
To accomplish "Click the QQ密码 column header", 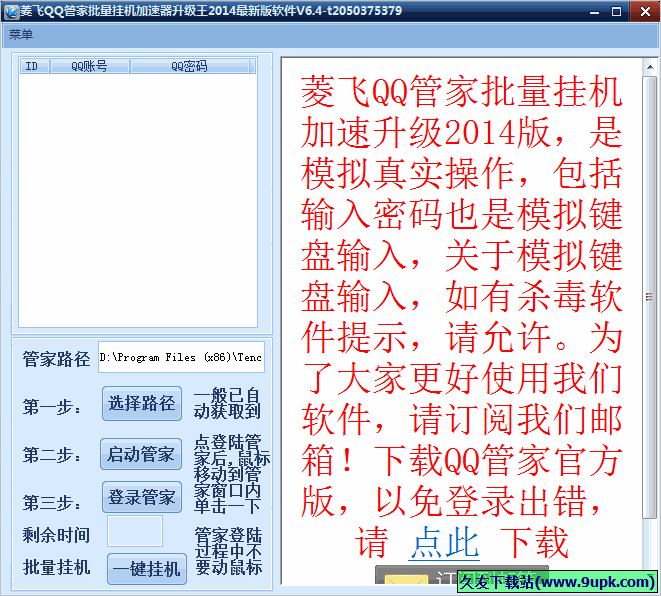I will click(189, 66).
